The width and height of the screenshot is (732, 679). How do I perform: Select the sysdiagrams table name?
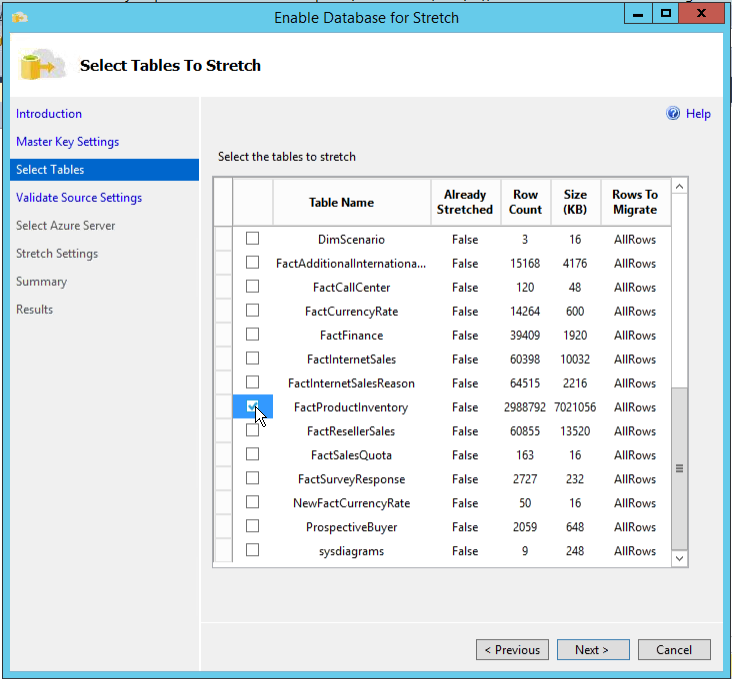click(351, 551)
